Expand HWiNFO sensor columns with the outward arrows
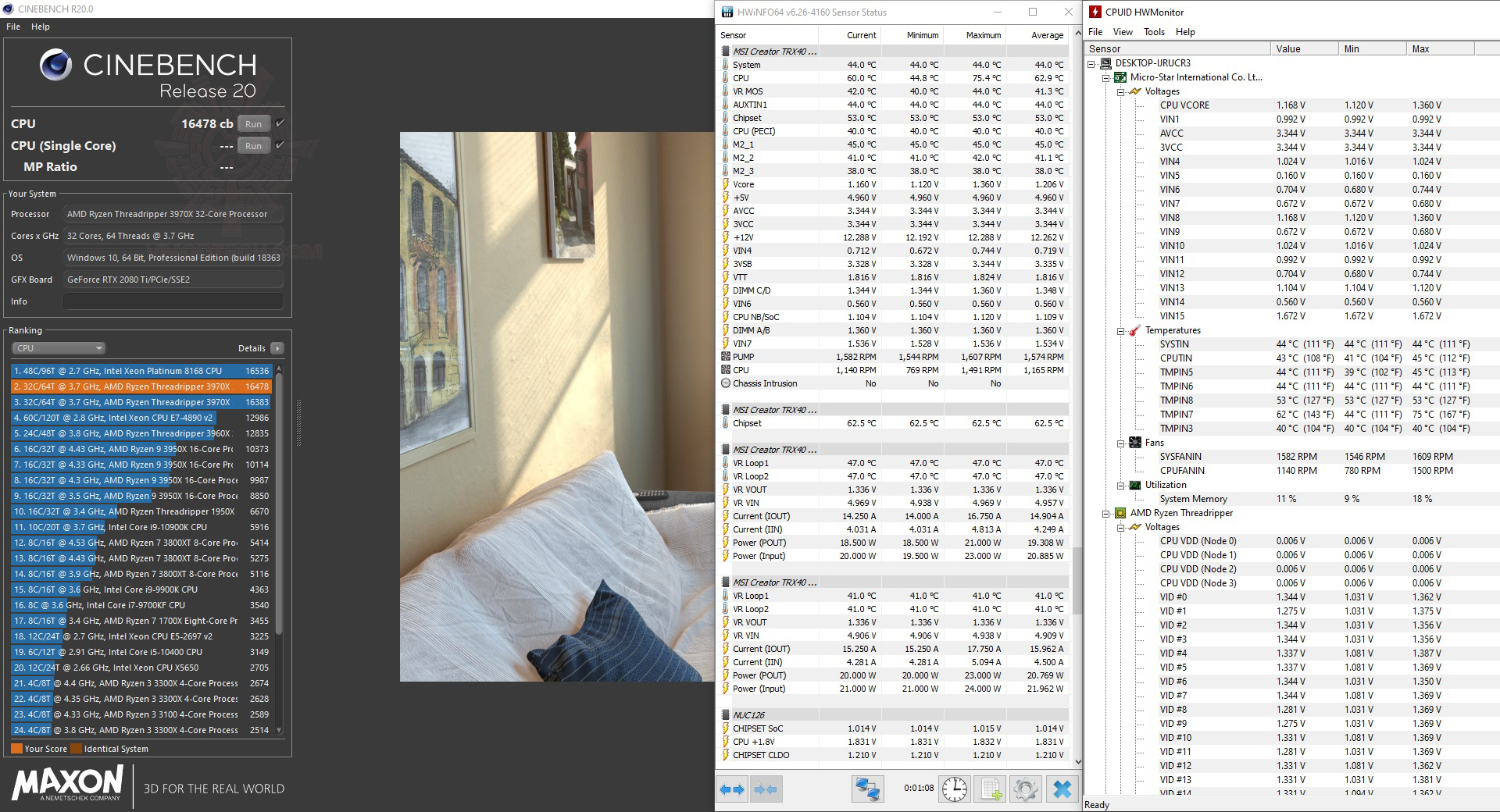 (732, 789)
